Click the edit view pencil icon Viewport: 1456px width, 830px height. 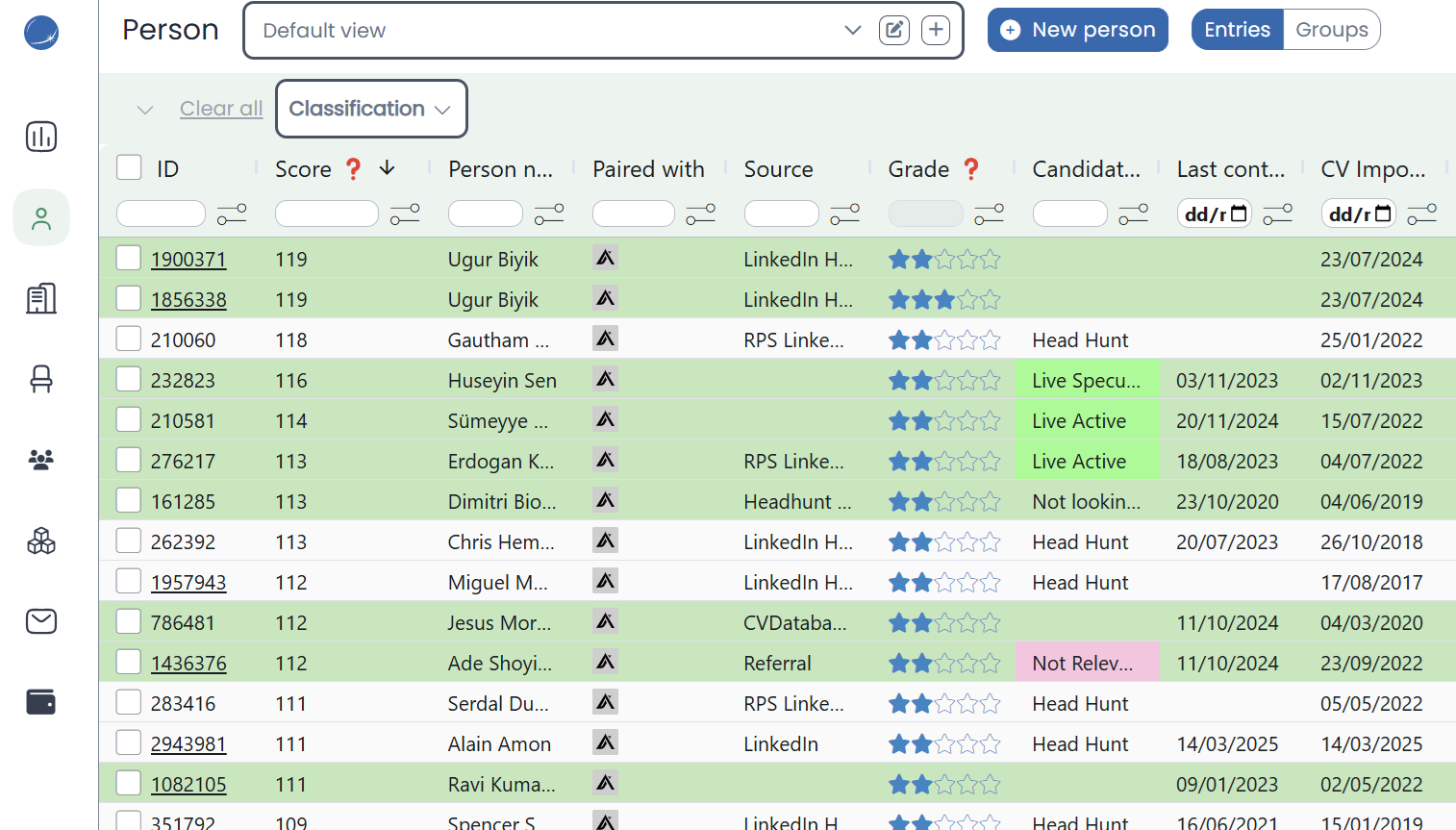tap(893, 30)
